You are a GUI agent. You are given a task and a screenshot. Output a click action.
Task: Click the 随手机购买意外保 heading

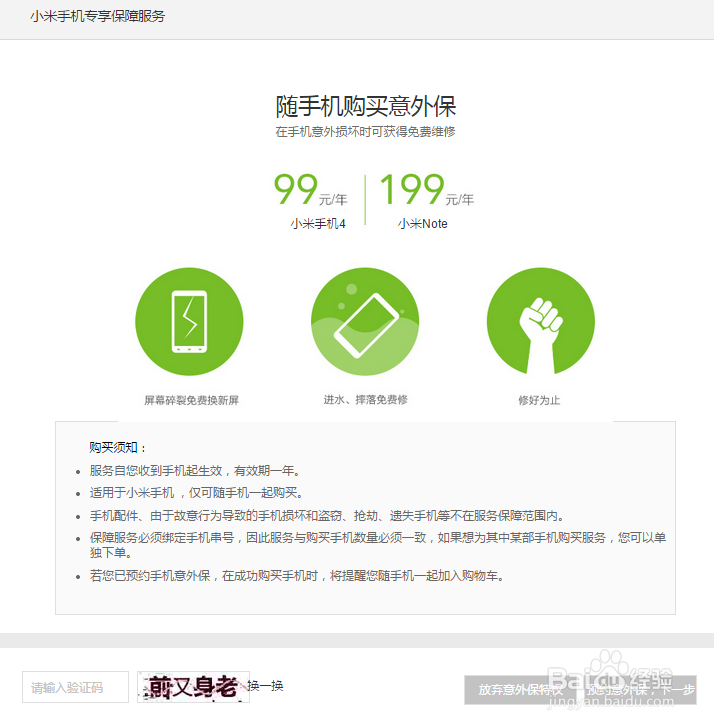[366, 106]
